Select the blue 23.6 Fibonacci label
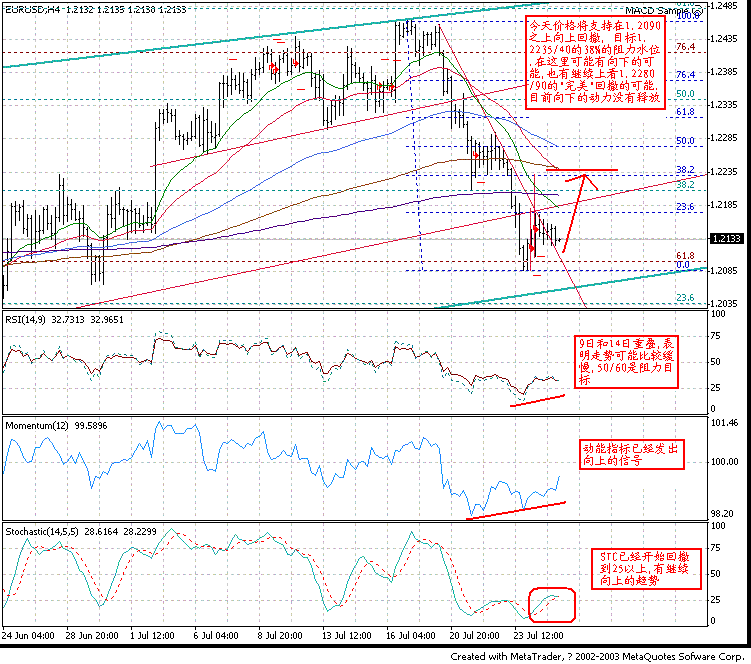This screenshot has height=664, width=751. (685, 206)
